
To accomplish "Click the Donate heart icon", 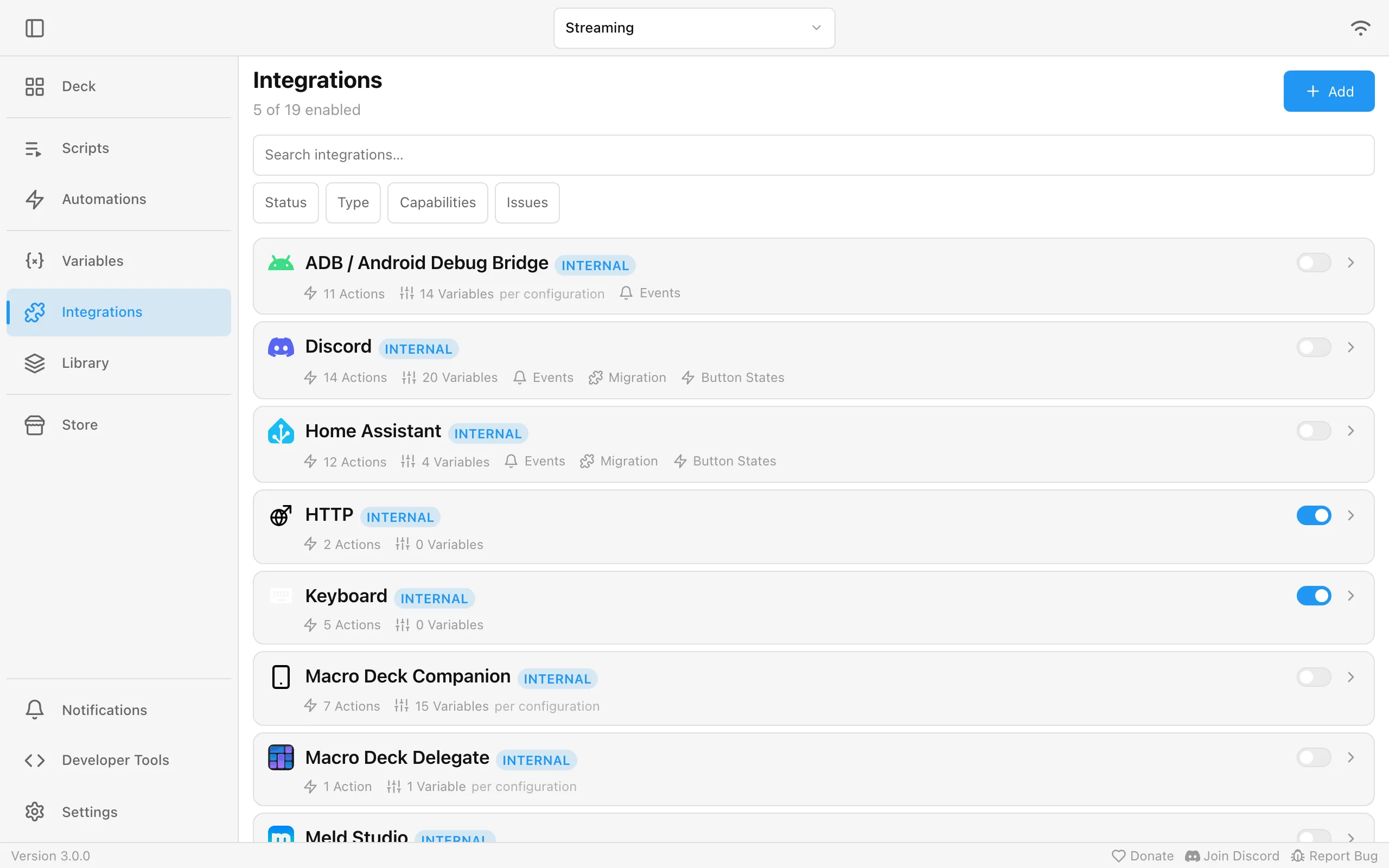I will click(x=1119, y=856).
